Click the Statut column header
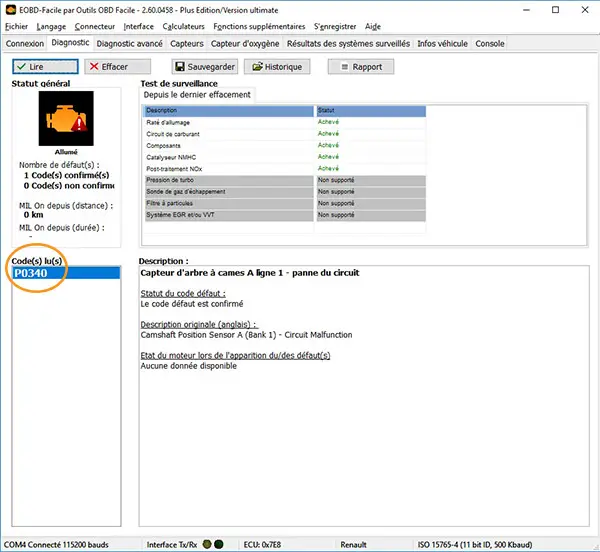The image size is (600, 552). pyautogui.click(x=370, y=110)
